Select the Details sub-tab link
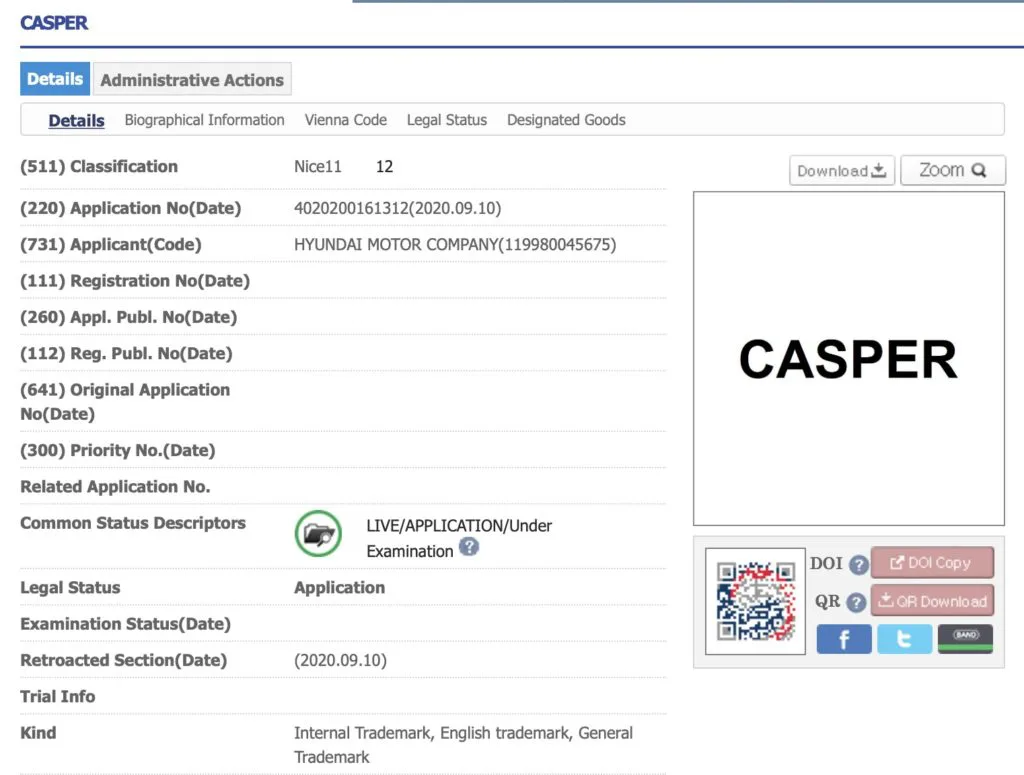Image resolution: width=1024 pixels, height=775 pixels. (x=76, y=120)
